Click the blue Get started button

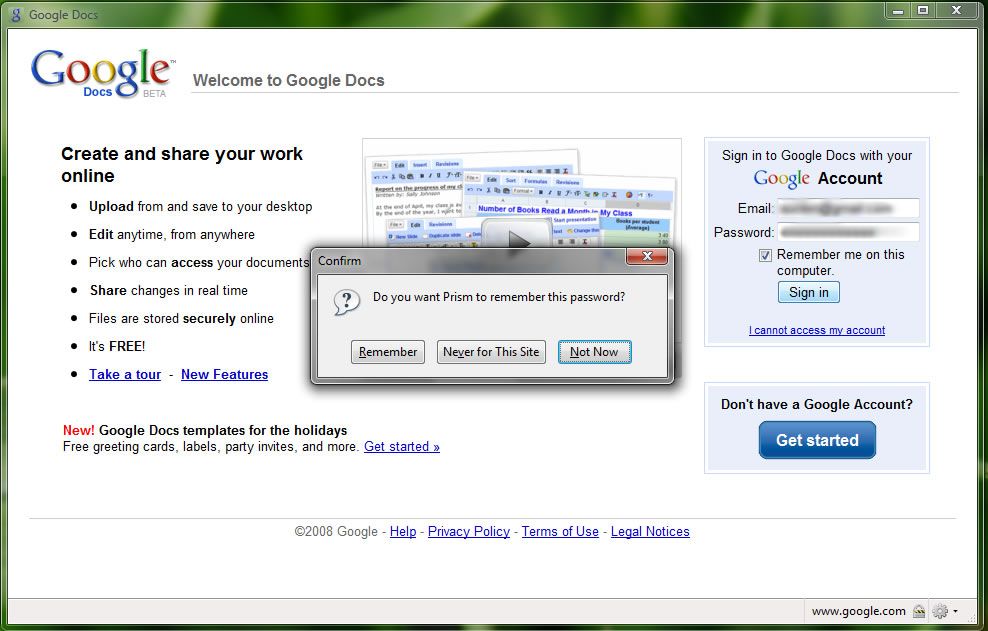pyautogui.click(x=817, y=440)
